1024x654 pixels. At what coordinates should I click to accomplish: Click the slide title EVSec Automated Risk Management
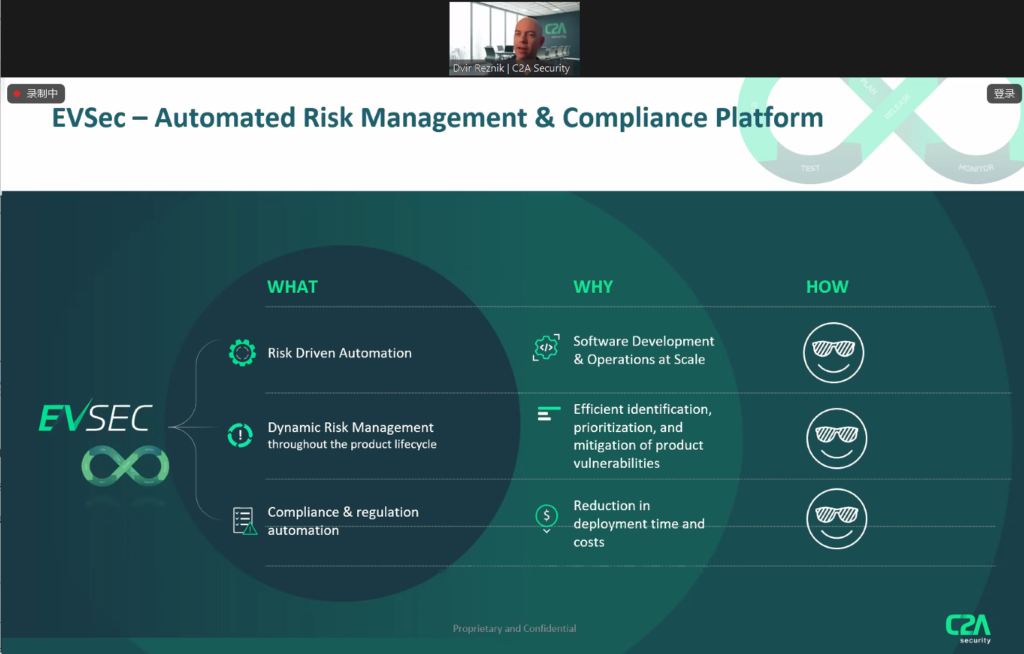(x=437, y=118)
